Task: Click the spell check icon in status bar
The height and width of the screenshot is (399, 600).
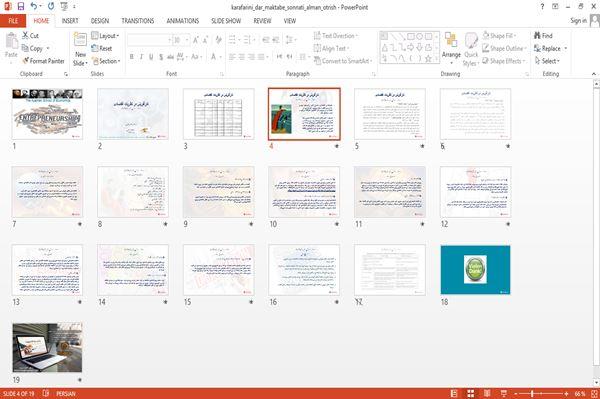Action: click(x=46, y=393)
